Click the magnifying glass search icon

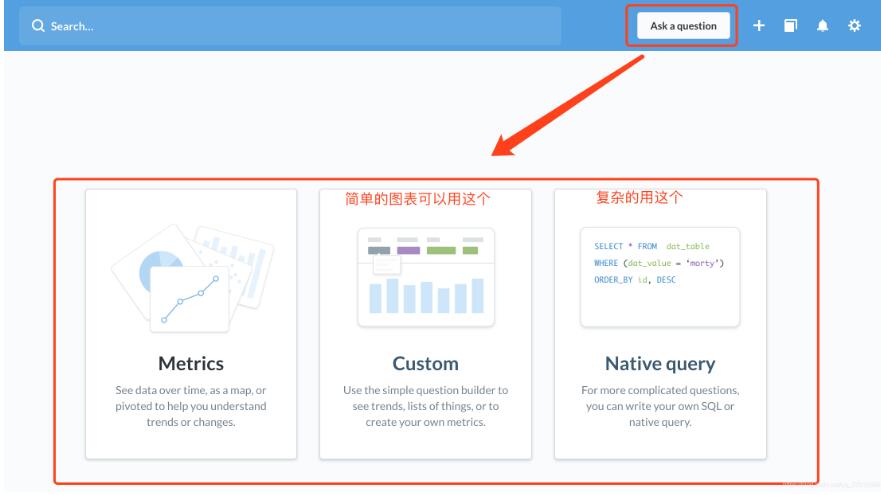(x=38, y=26)
